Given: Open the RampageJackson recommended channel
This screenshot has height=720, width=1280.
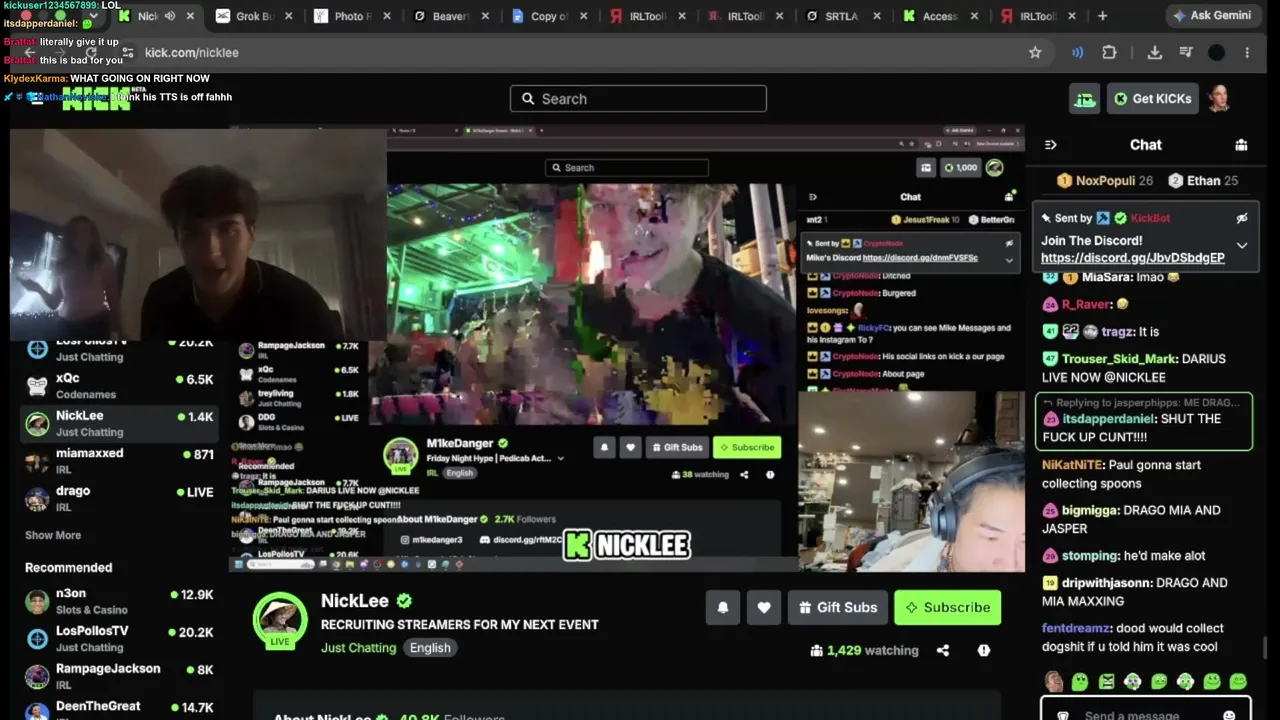Looking at the screenshot, I should pyautogui.click(x=120, y=676).
